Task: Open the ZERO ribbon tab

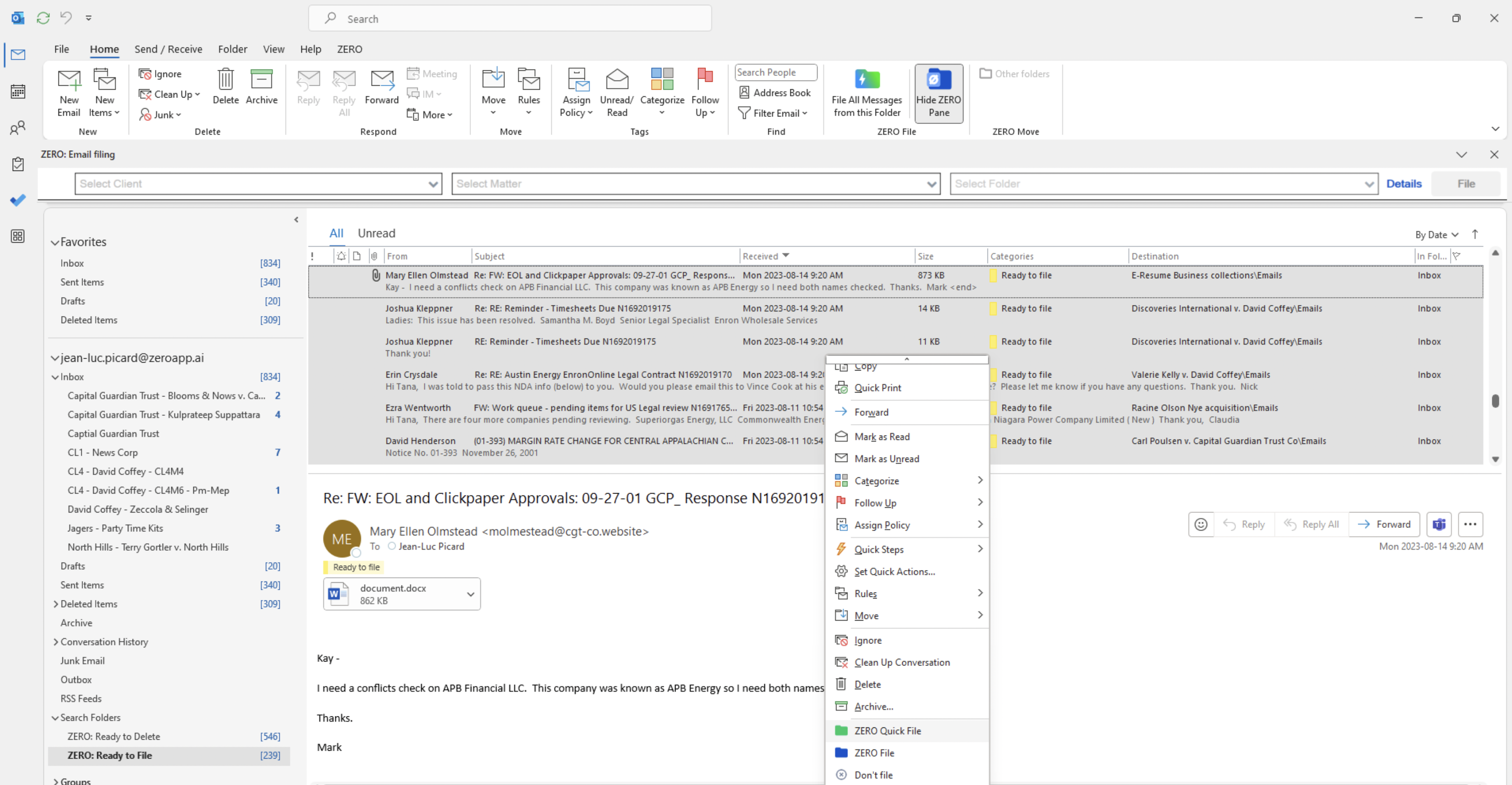Action: (349, 49)
